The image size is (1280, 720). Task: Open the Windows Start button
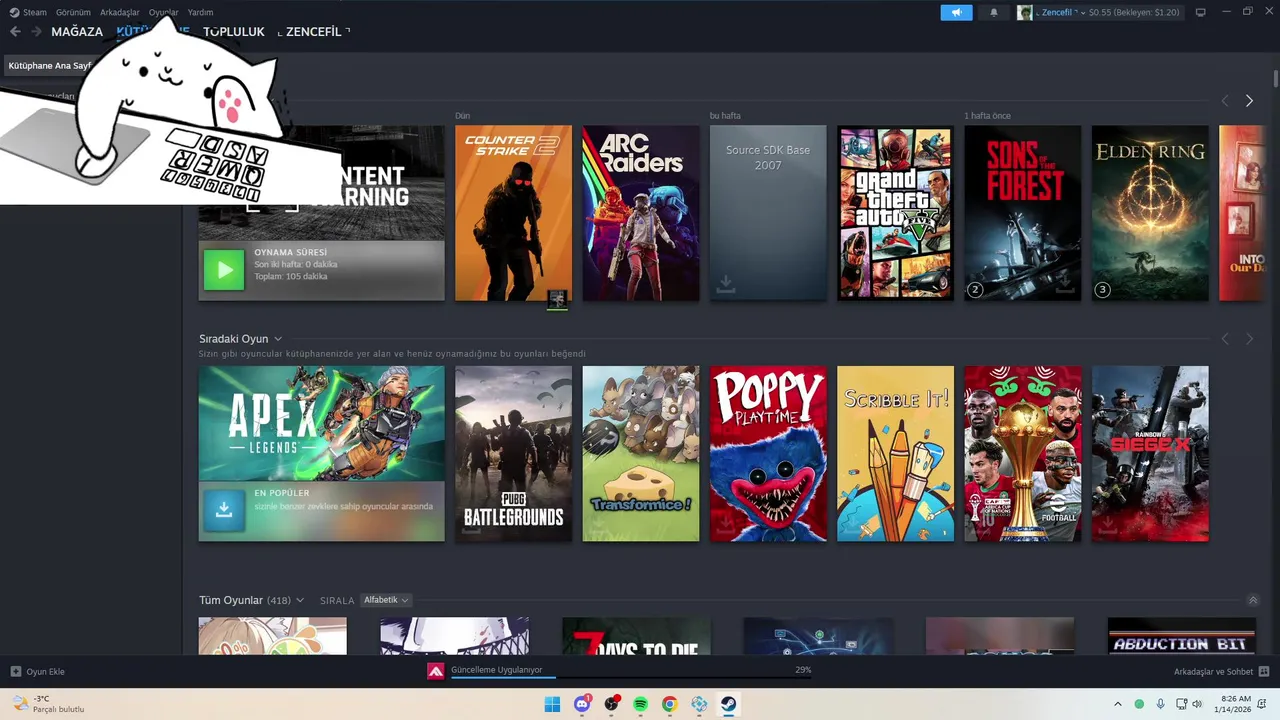552,704
